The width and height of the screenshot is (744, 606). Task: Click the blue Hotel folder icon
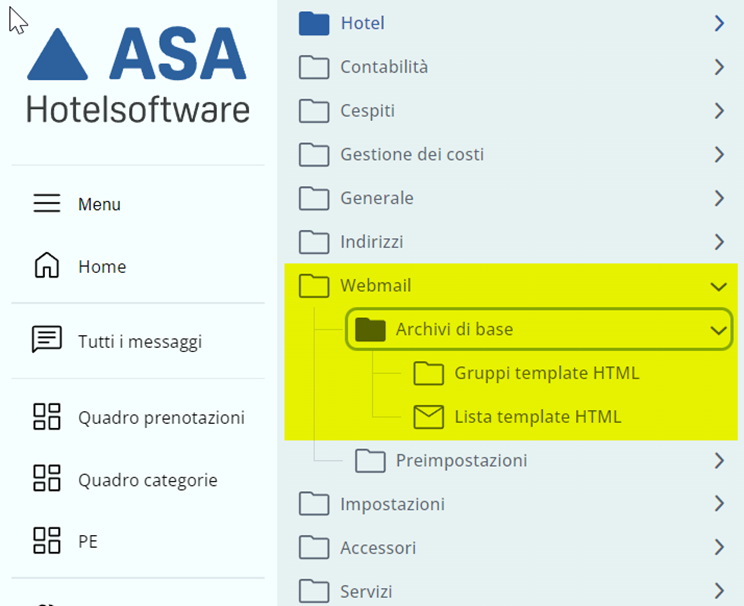point(314,23)
